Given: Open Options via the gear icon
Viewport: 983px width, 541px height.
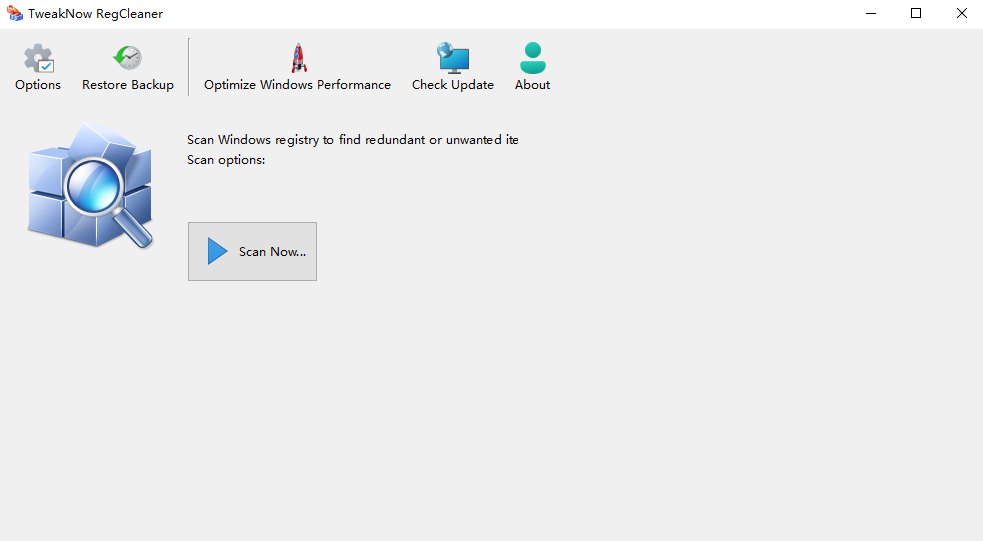Looking at the screenshot, I should click(x=38, y=58).
